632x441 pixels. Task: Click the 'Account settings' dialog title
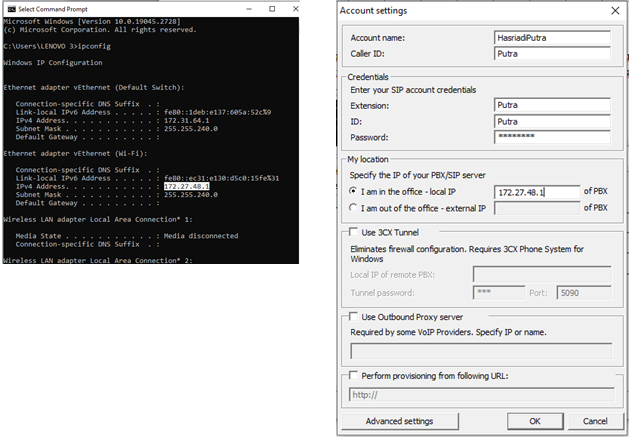coord(373,11)
